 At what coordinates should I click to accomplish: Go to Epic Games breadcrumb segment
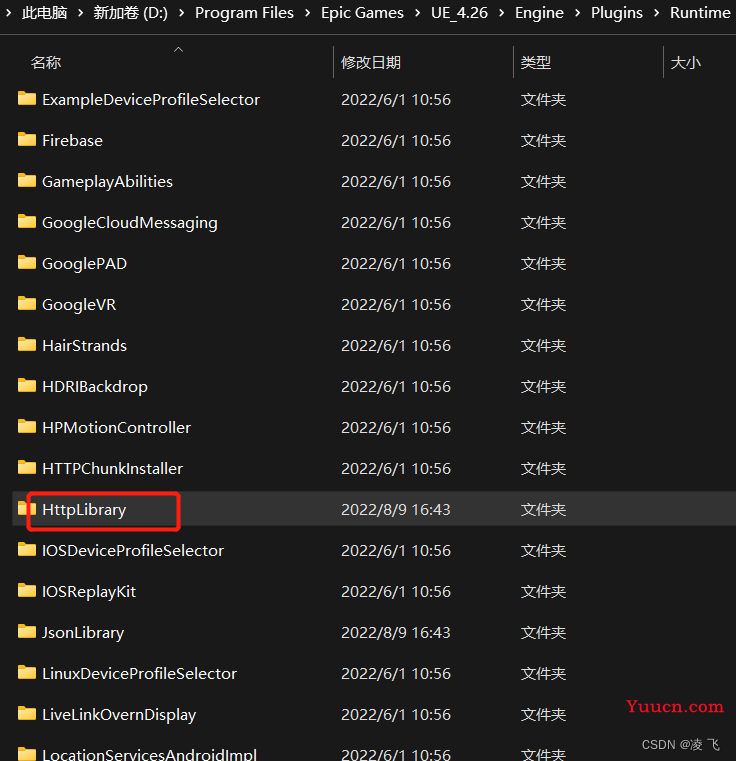tap(362, 13)
